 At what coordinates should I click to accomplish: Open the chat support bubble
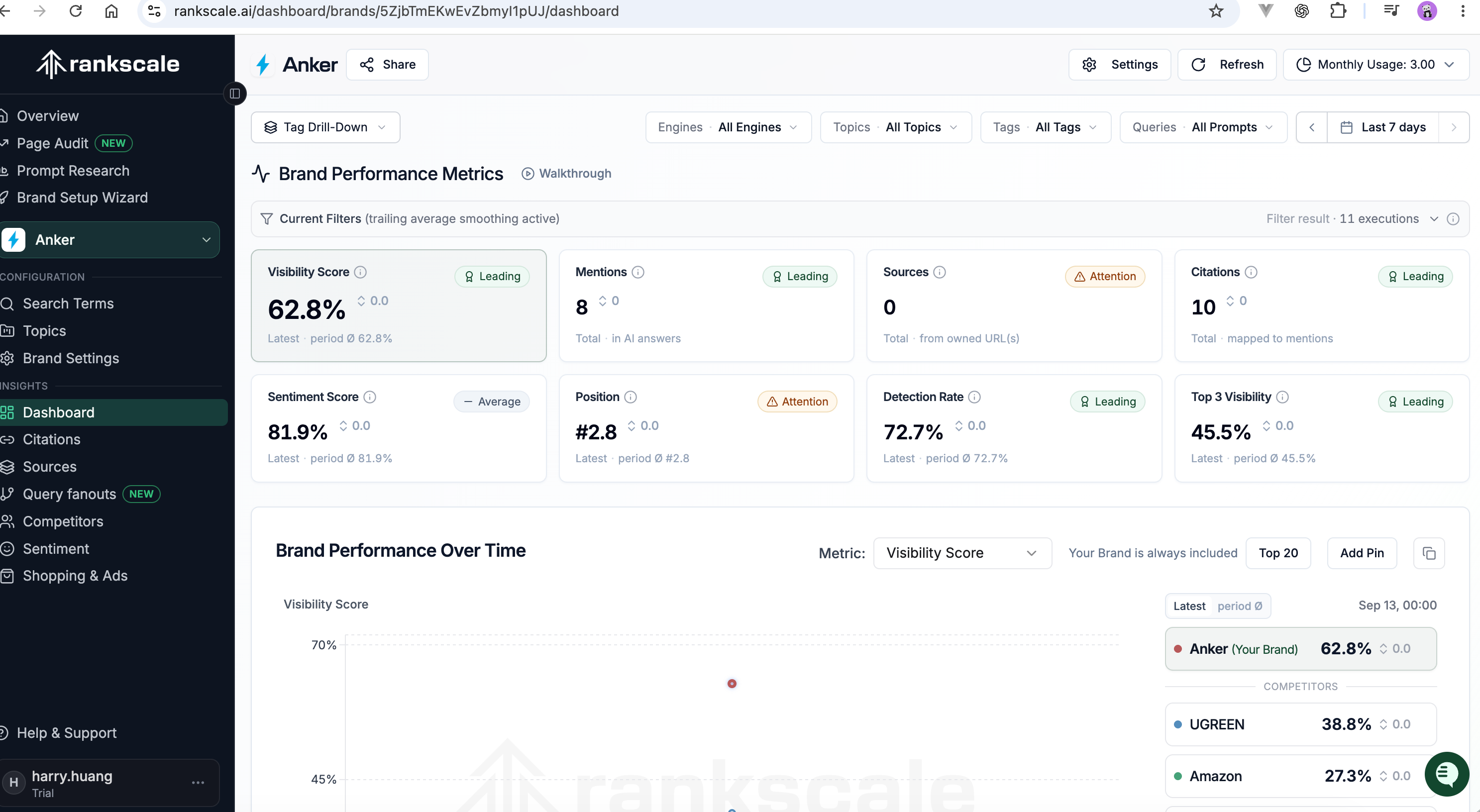(x=1447, y=774)
